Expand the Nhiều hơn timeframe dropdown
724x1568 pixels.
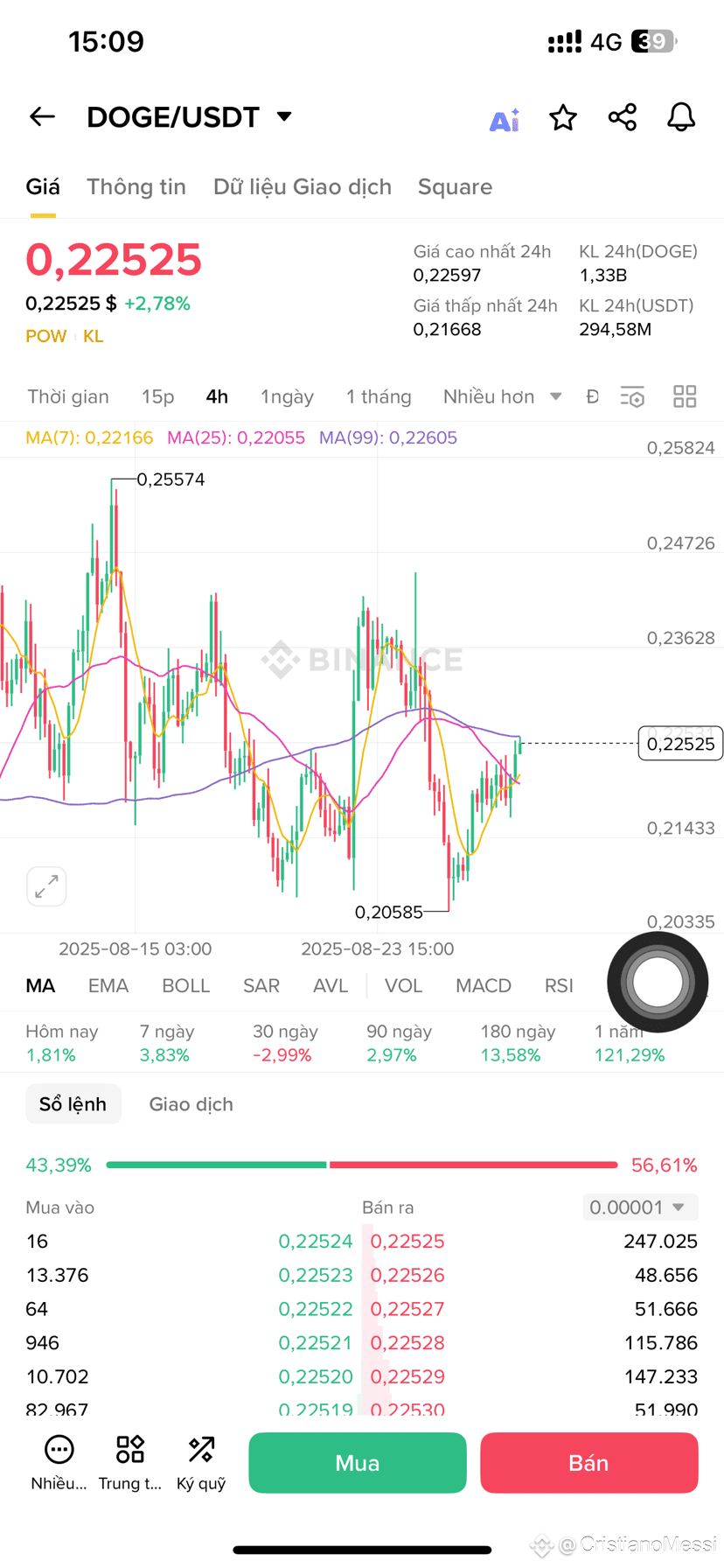(502, 396)
